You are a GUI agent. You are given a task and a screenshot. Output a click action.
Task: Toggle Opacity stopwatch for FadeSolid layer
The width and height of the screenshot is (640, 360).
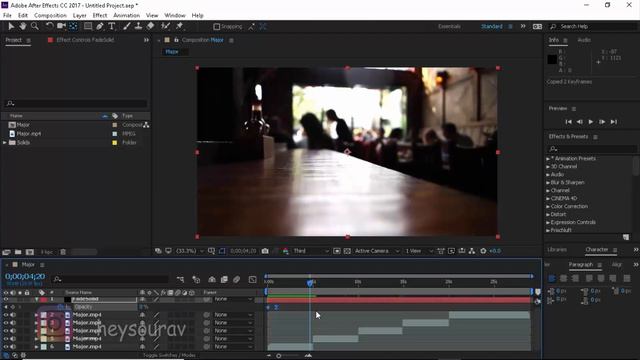pos(61,307)
